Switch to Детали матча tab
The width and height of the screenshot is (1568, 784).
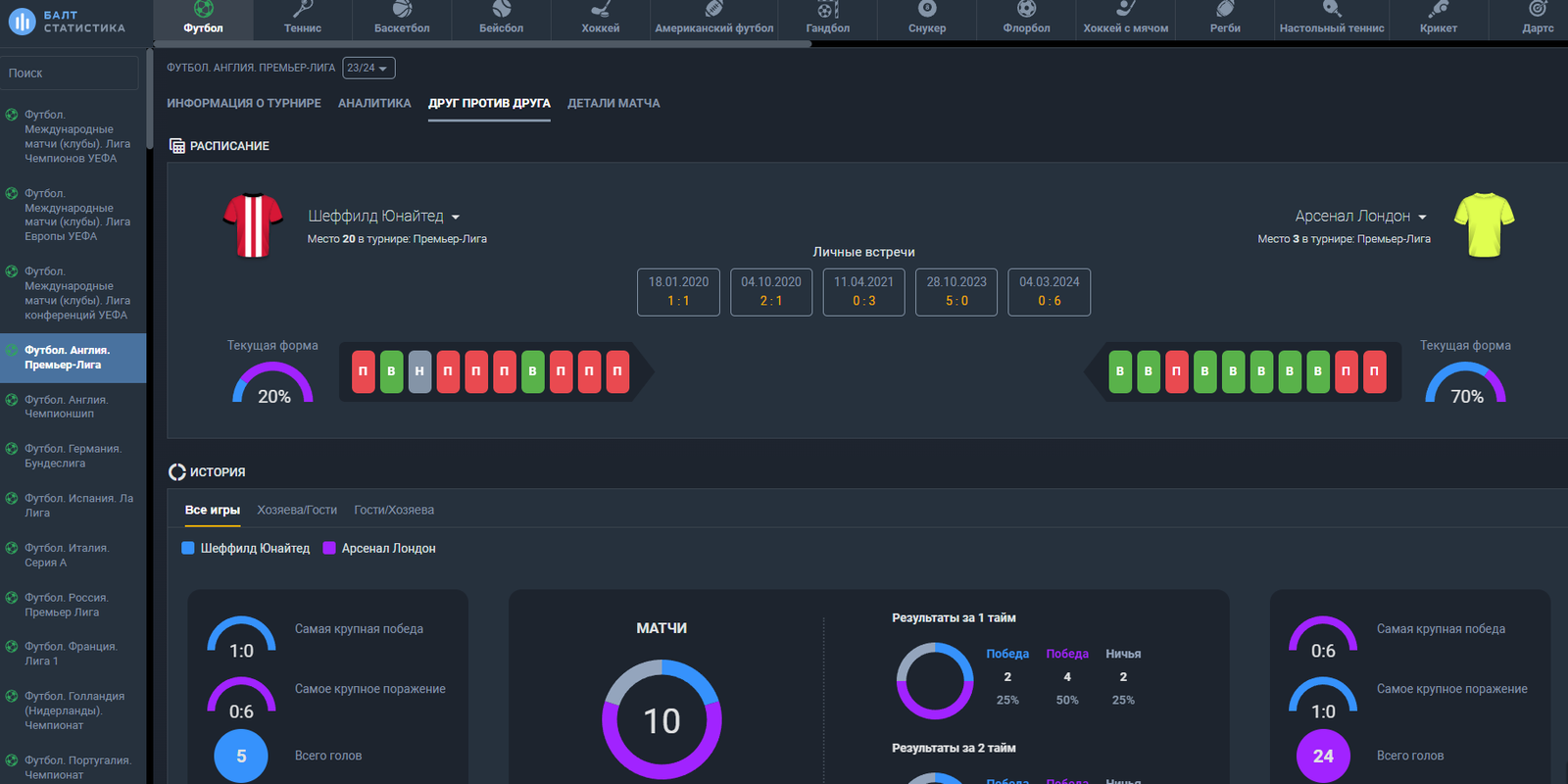click(x=613, y=103)
